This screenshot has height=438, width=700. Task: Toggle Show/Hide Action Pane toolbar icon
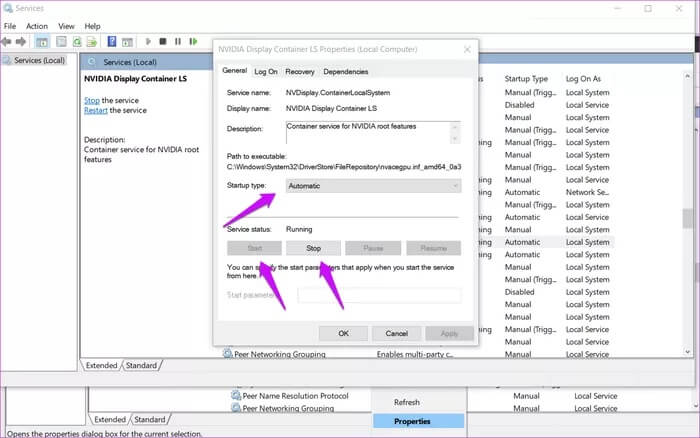(127, 42)
